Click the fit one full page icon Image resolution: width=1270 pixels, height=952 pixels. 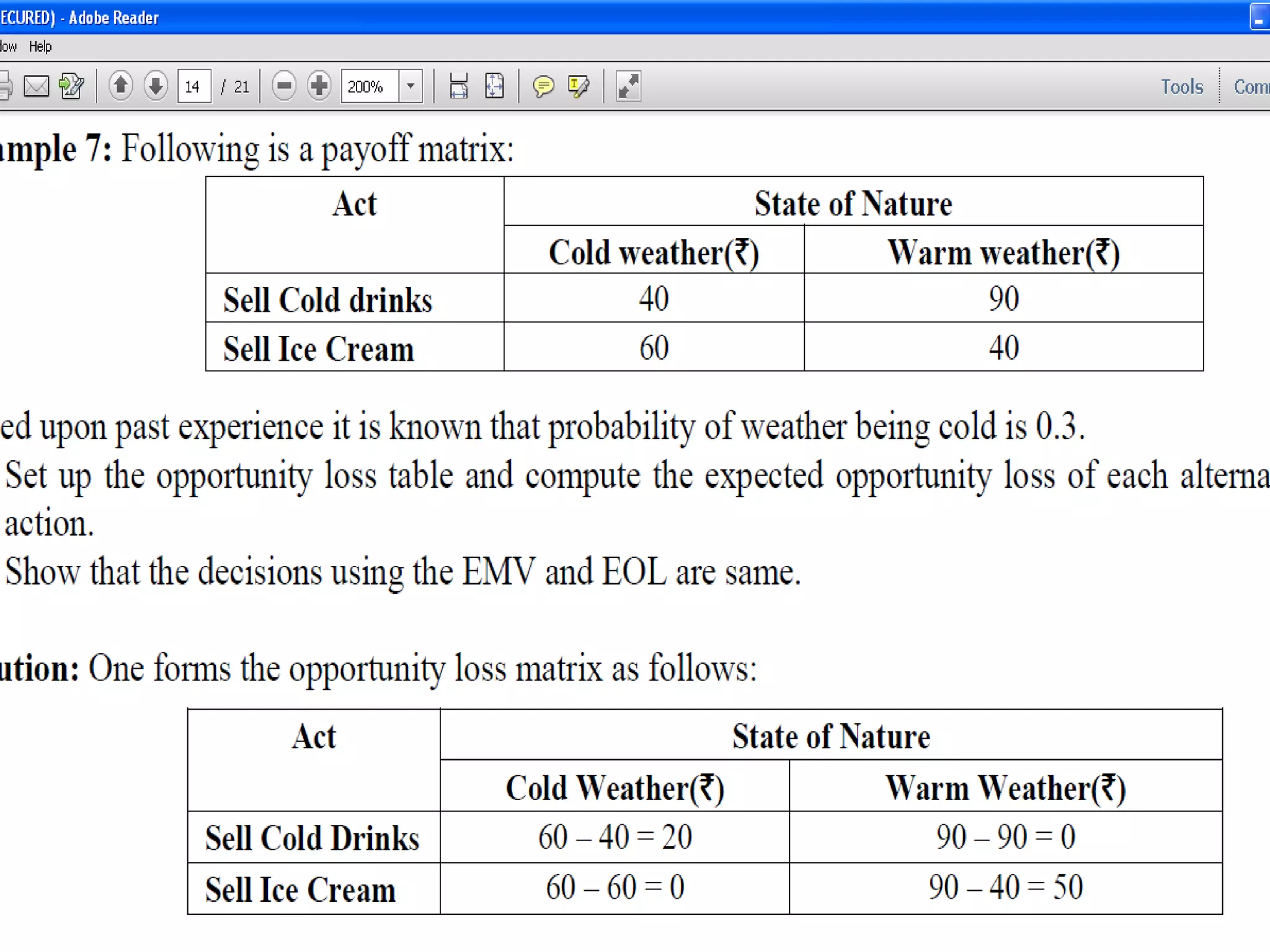pyautogui.click(x=494, y=86)
